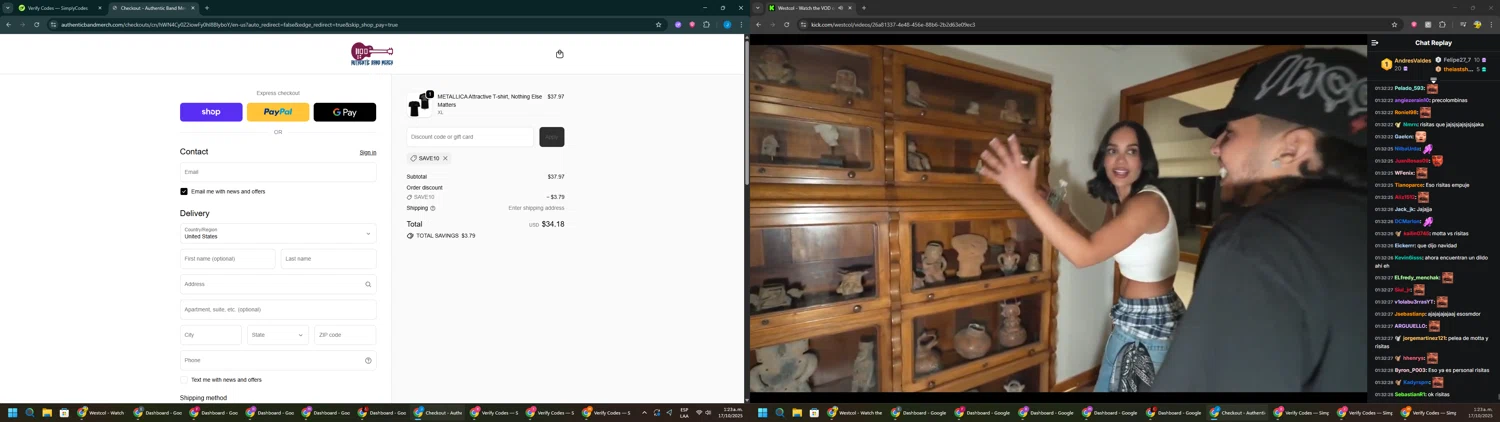This screenshot has height=422, width=1500.
Task: Open the shopping cart bag icon
Action: tap(559, 54)
